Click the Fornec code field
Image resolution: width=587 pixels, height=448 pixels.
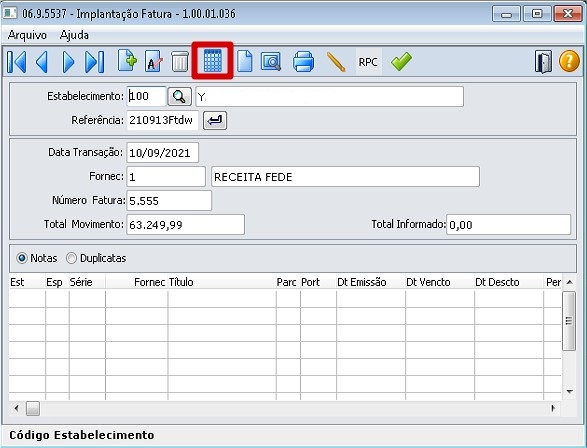coord(166,177)
